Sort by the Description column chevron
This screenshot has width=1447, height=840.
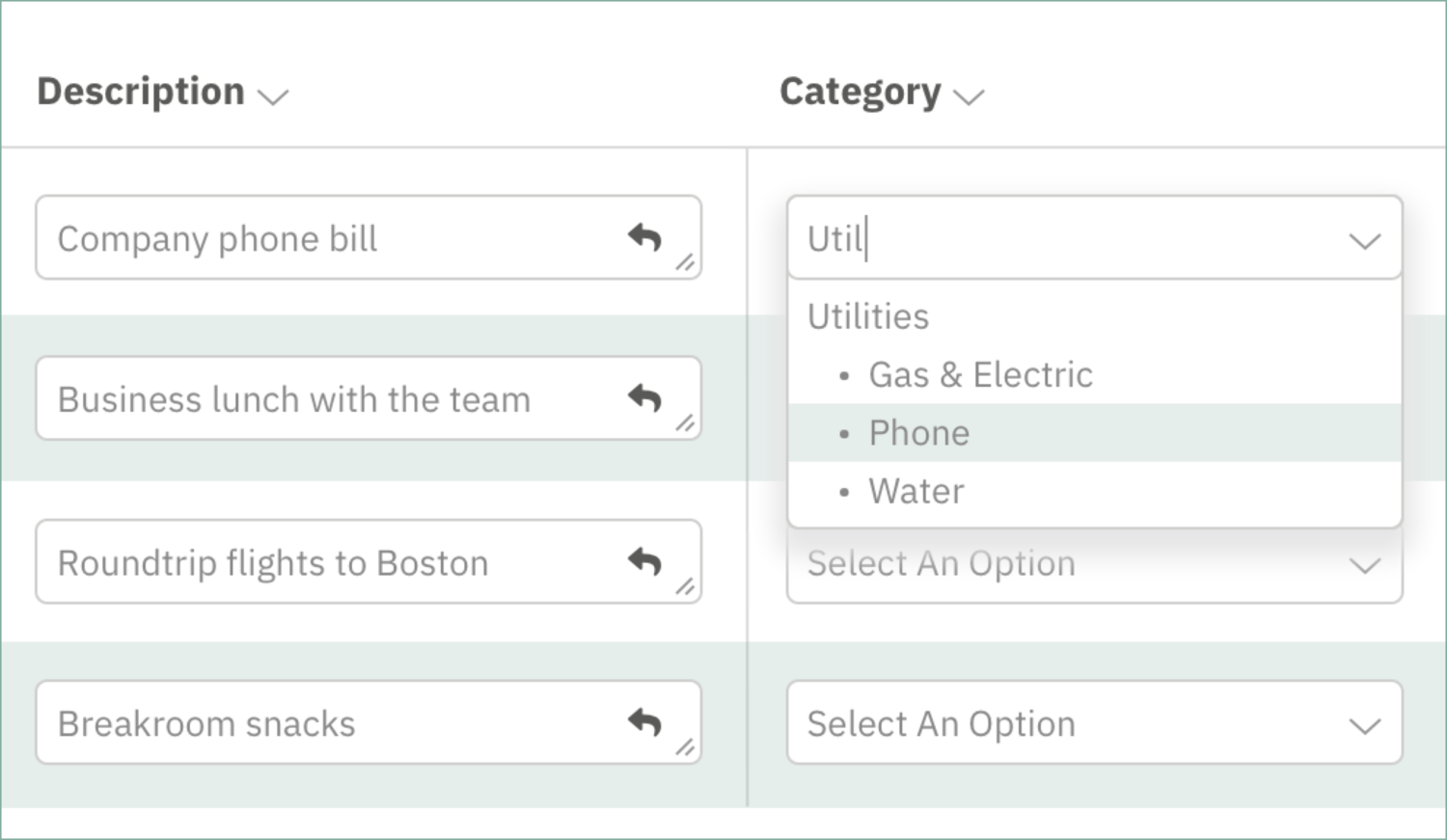pyautogui.click(x=274, y=96)
